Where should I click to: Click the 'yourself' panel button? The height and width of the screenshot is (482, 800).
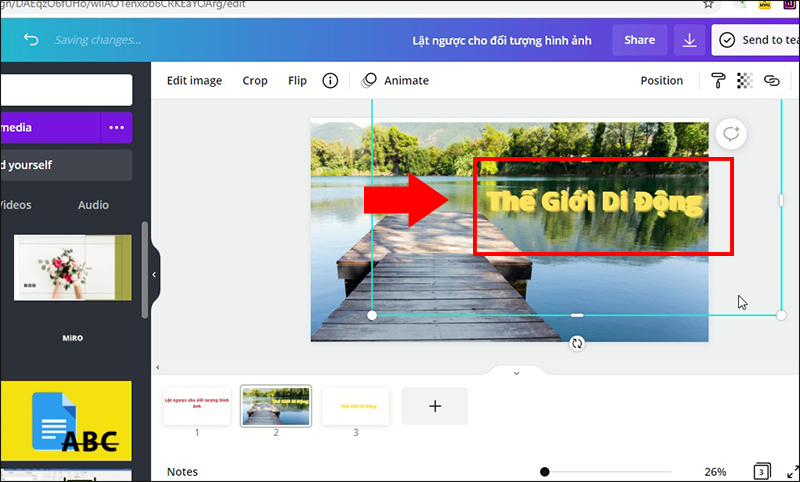tap(66, 165)
